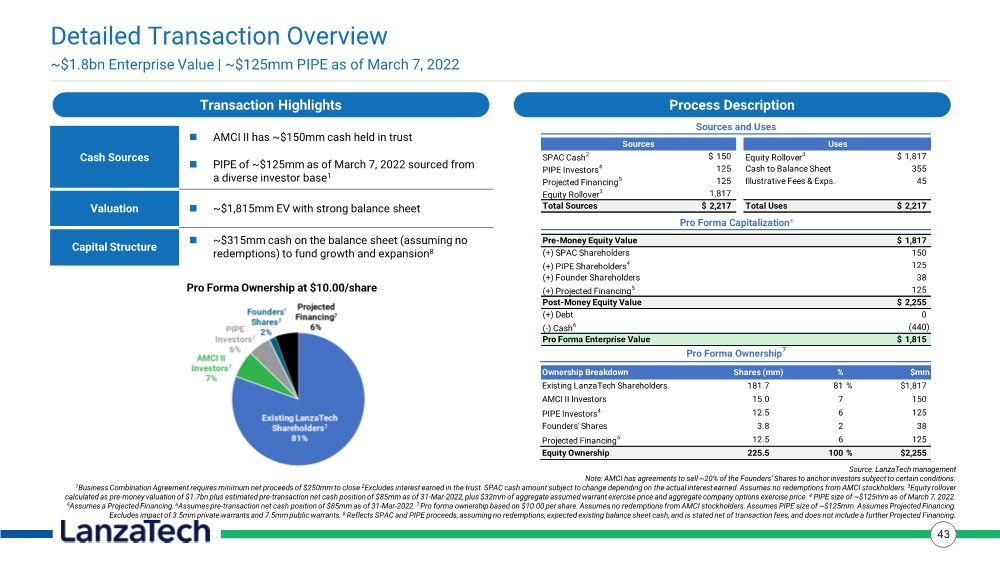Click the 'Total Sources' row
Screen dimensions: 1000x562
(x=638, y=206)
